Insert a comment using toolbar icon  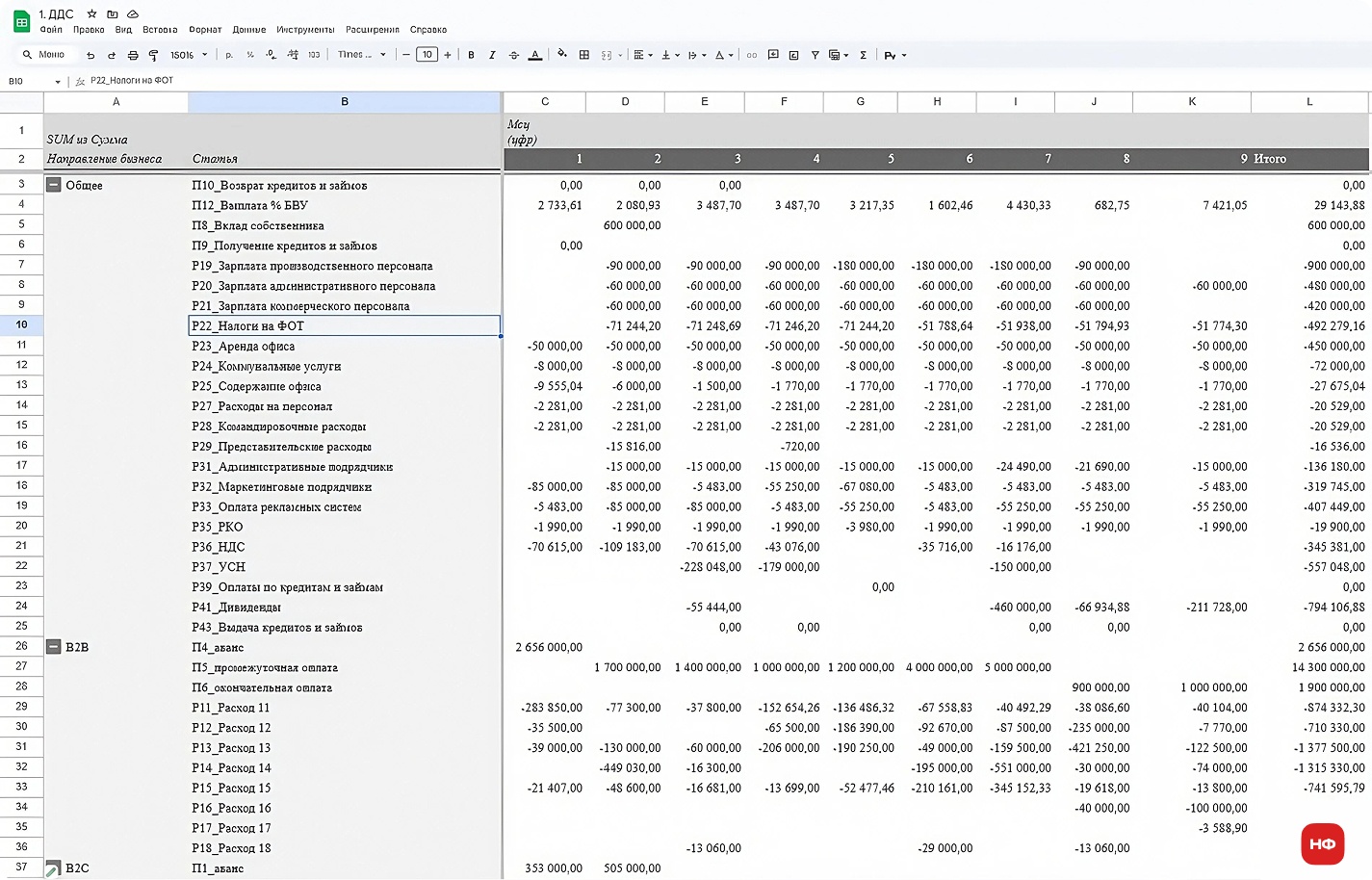click(x=773, y=55)
